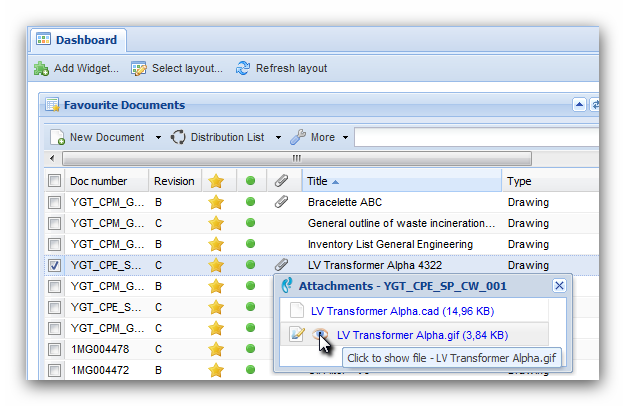Expand the New Document dropdown arrow

click(x=158, y=138)
